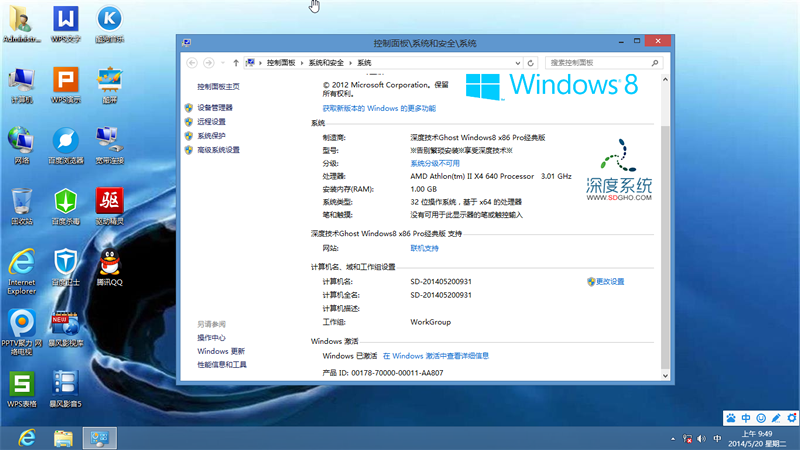This screenshot has width=800, height=450.
Task: Open 高级系统设置 in left pane
Action: tap(218, 150)
